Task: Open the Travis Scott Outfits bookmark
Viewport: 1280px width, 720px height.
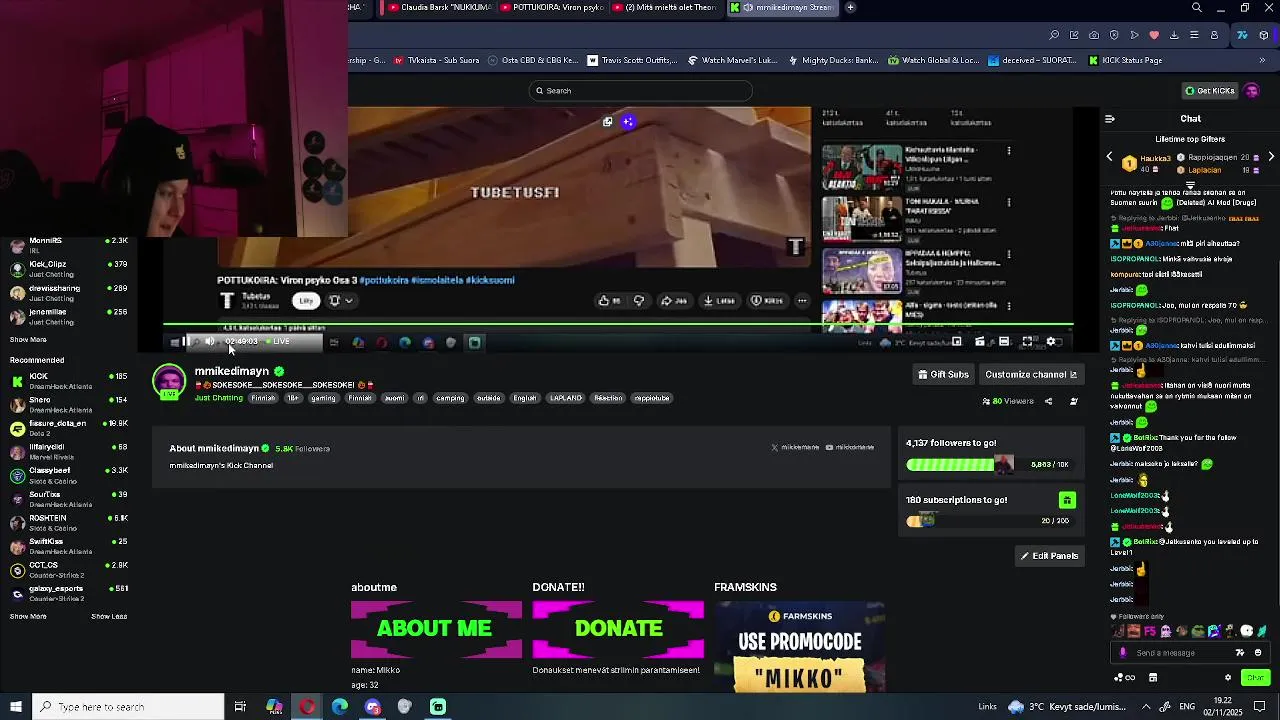Action: tap(632, 60)
